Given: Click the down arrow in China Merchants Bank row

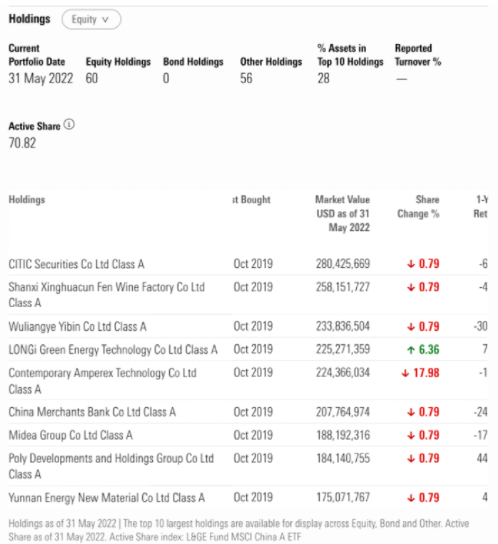Looking at the screenshot, I should click(x=411, y=412).
